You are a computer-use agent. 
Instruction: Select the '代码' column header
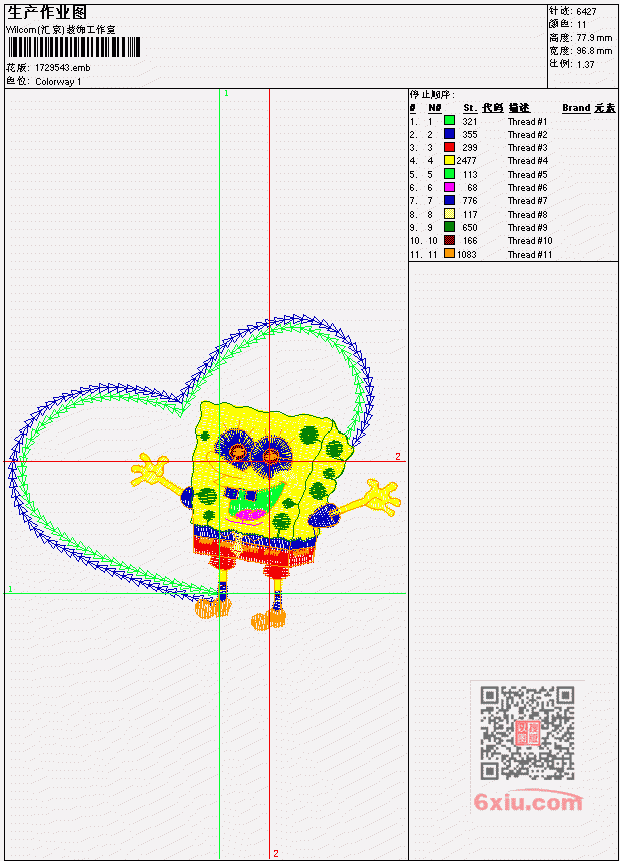pyautogui.click(x=493, y=108)
